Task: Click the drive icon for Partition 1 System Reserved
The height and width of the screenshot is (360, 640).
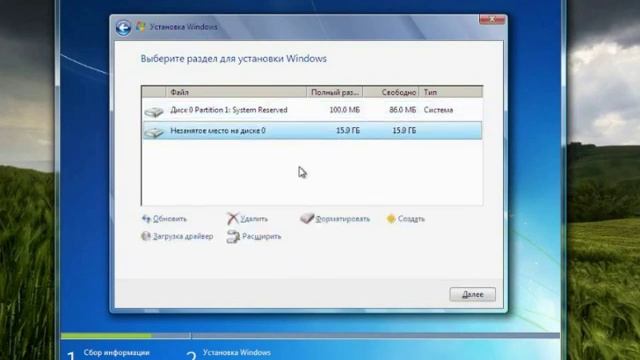Action: [x=154, y=111]
